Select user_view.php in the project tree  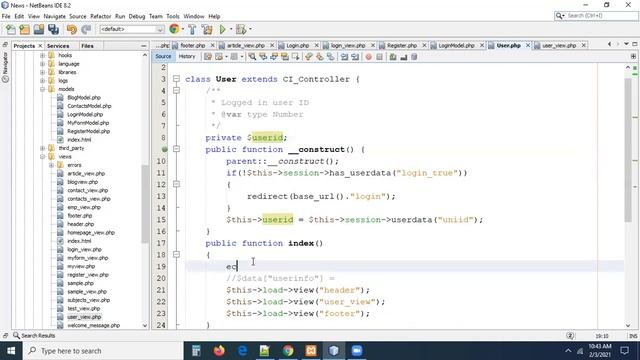[84, 317]
